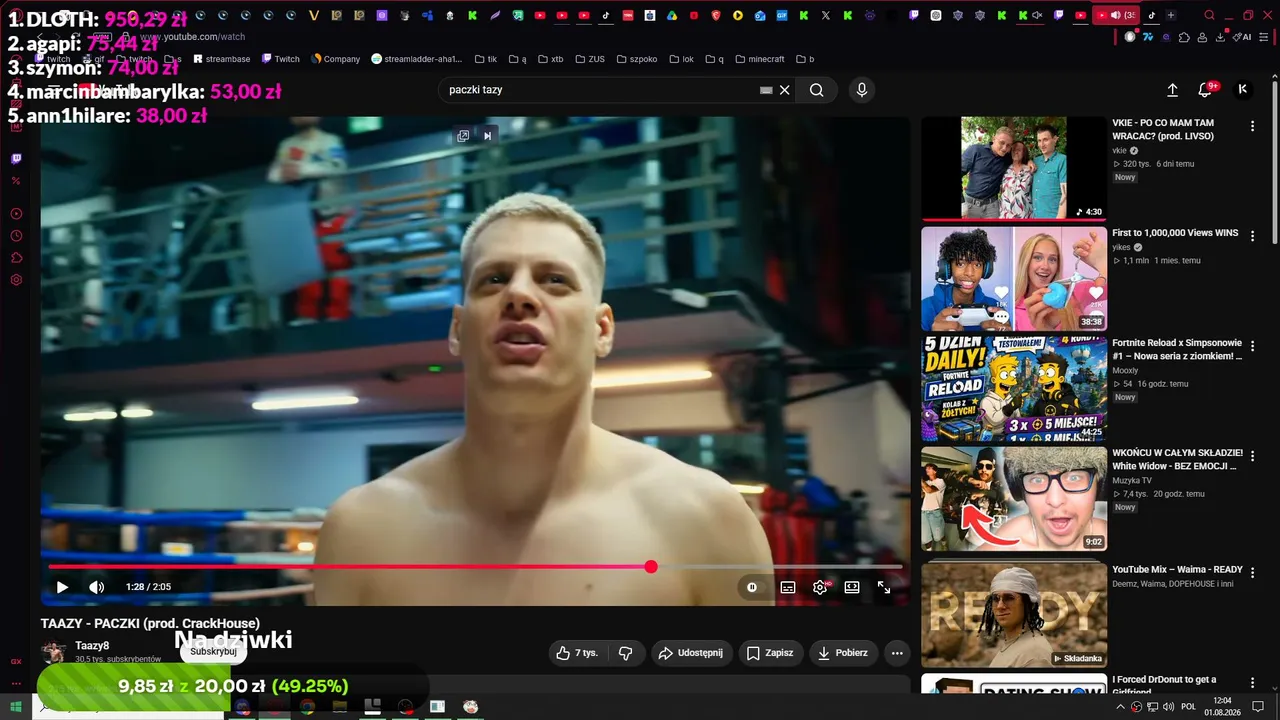Mute the video player volume

[x=96, y=587]
